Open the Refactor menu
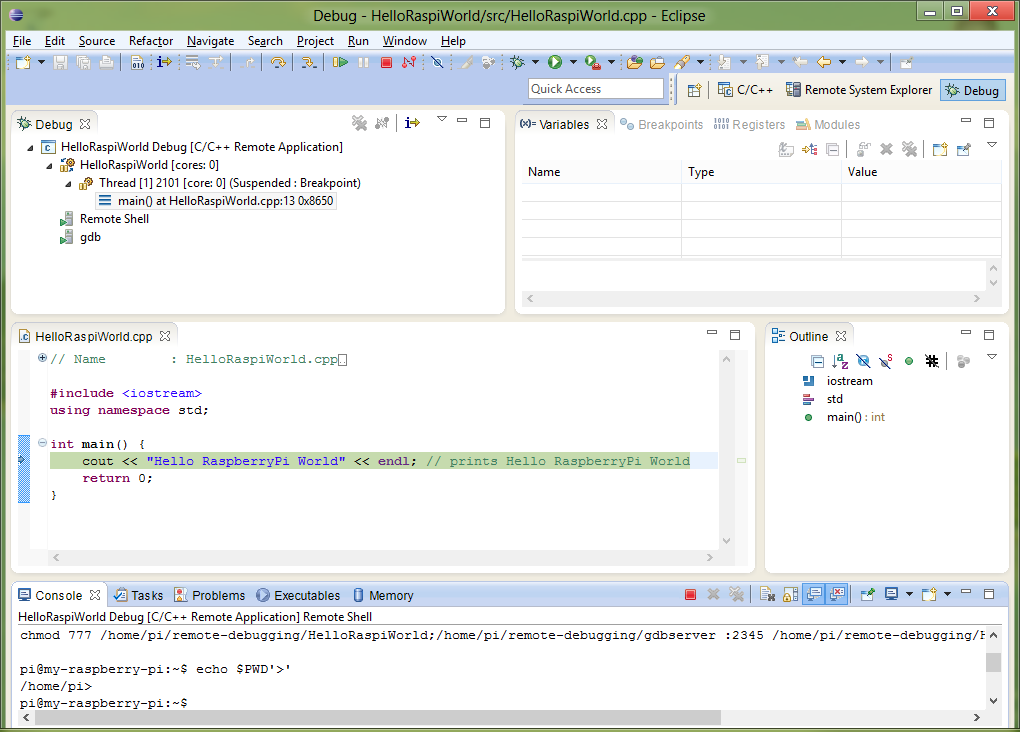This screenshot has width=1020, height=732. click(x=151, y=41)
